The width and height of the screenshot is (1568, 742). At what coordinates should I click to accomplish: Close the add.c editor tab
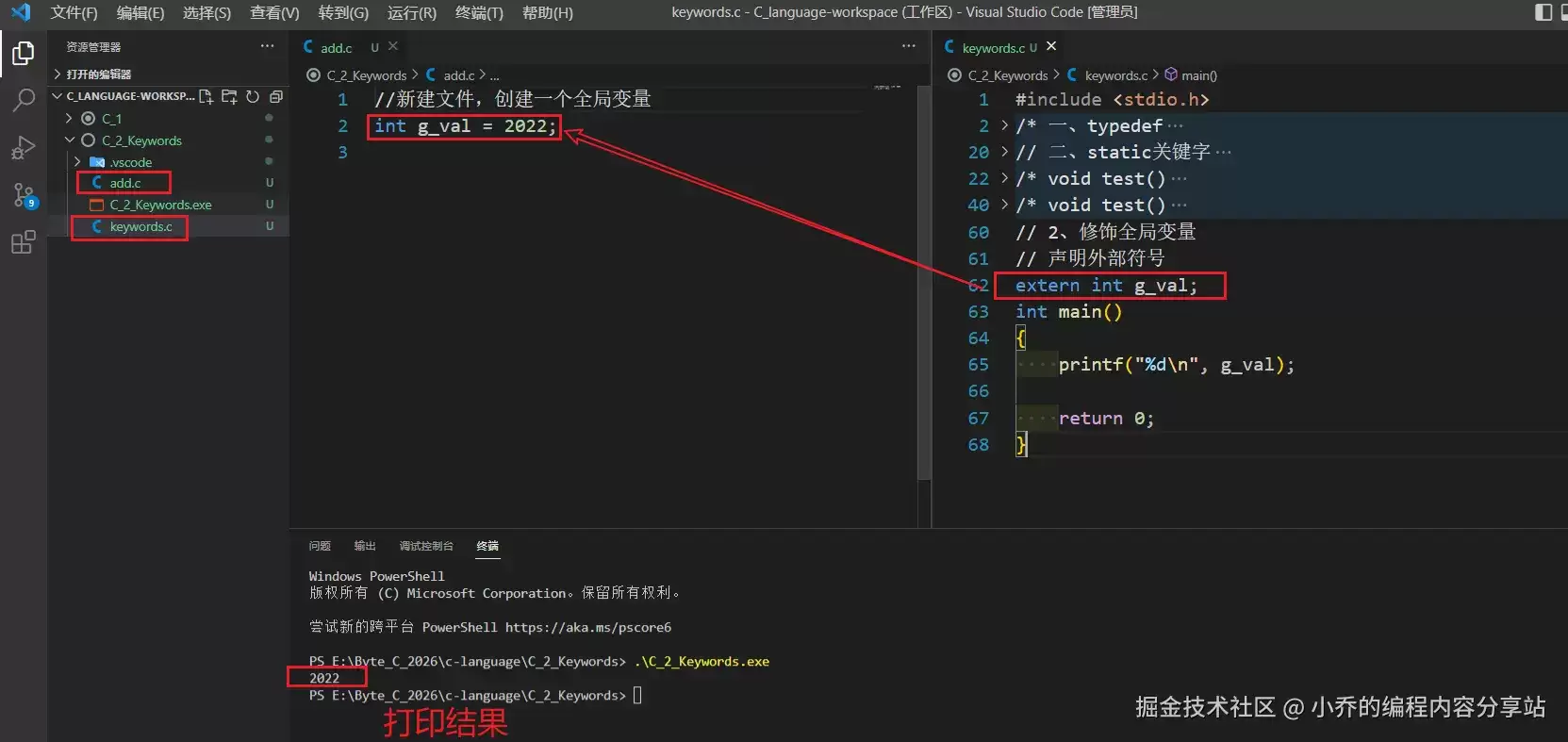[x=393, y=46]
